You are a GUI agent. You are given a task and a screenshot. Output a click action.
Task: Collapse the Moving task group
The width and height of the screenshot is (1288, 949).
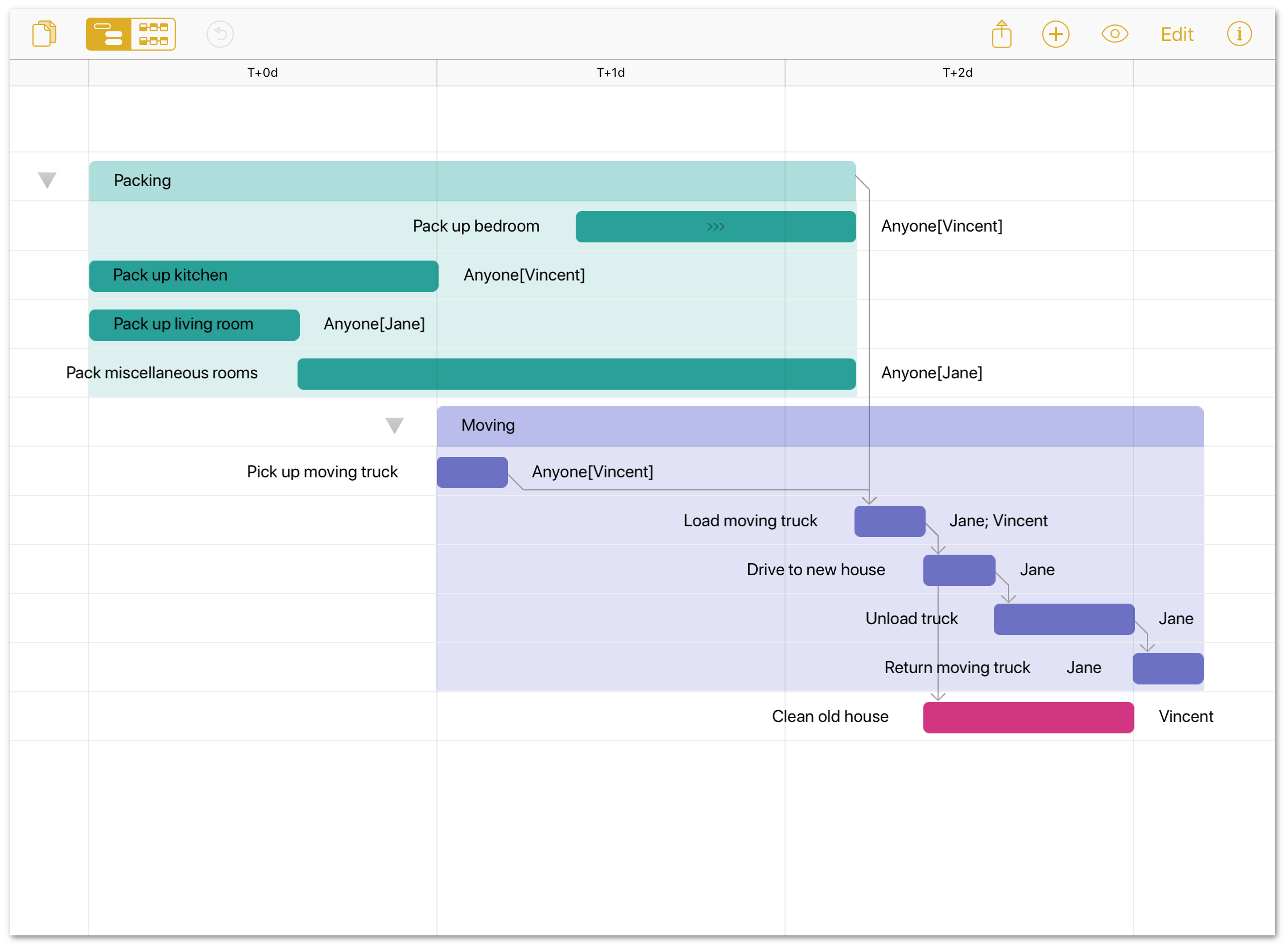tap(399, 424)
